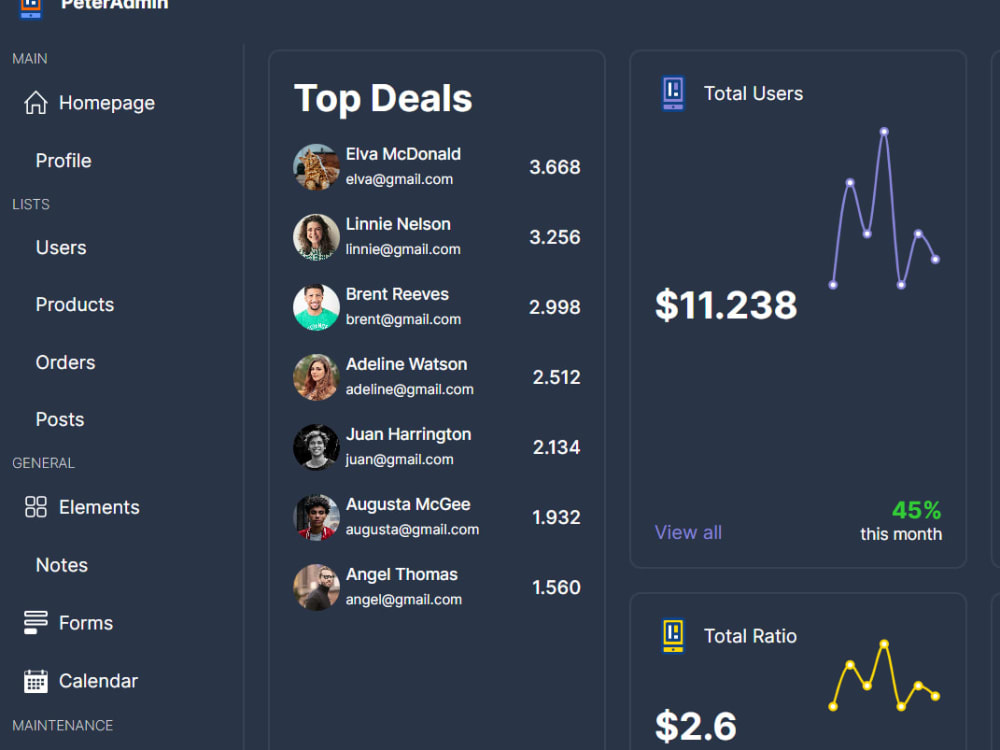The image size is (1000, 750).
Task: Open Elva McDonald's avatar
Action: 316,167
